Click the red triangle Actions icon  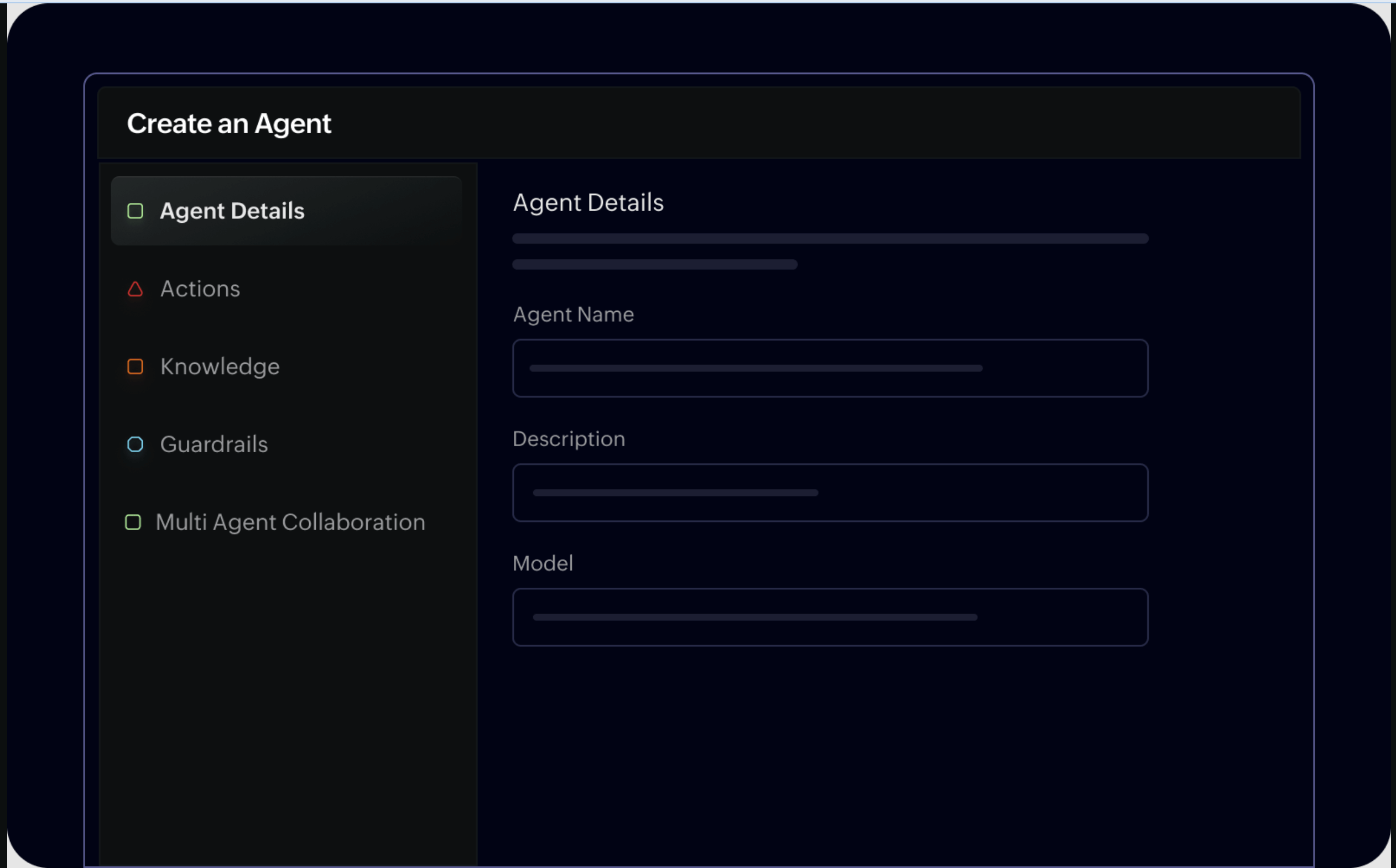135,289
